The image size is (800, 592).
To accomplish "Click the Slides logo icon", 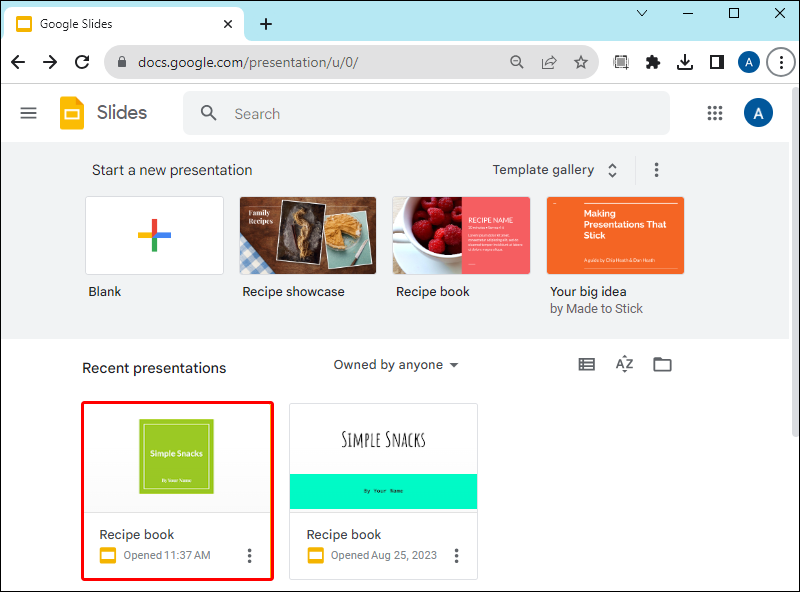I will click(72, 113).
